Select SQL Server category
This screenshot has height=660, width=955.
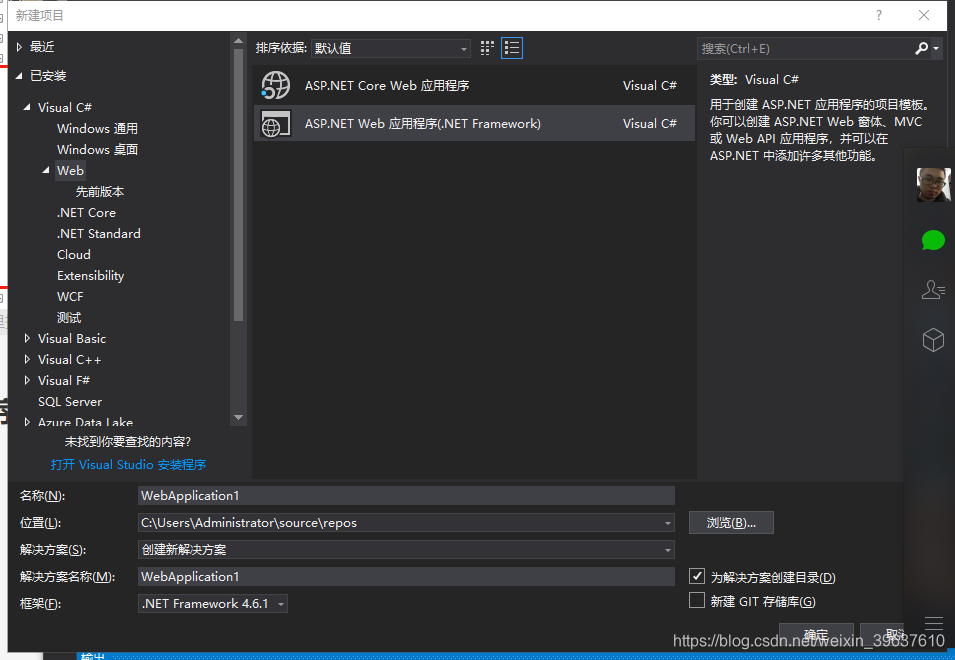click(x=70, y=402)
